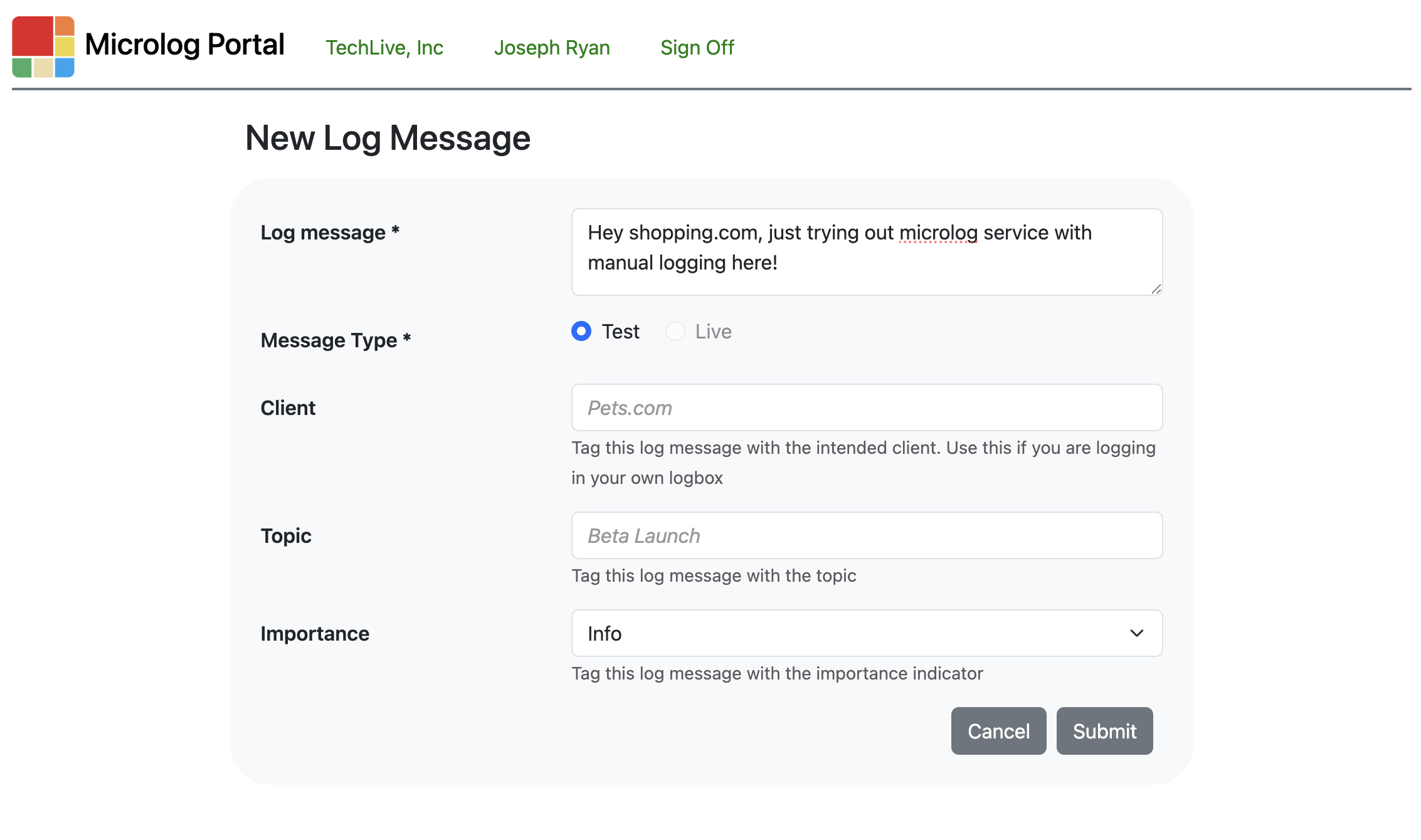Open the Joseph Ryan profile link

click(552, 48)
